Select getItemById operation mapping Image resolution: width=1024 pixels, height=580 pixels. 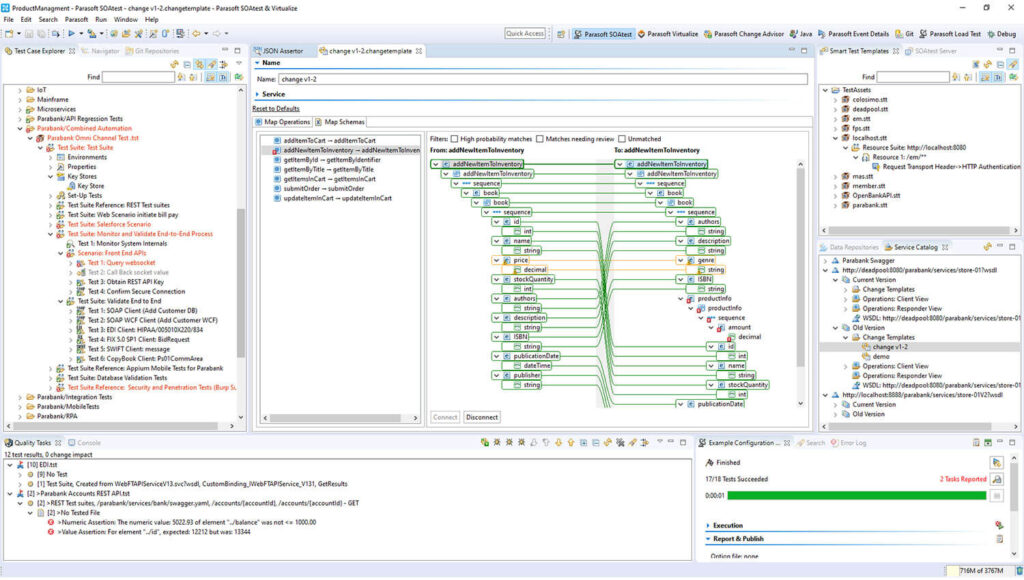click(332, 160)
